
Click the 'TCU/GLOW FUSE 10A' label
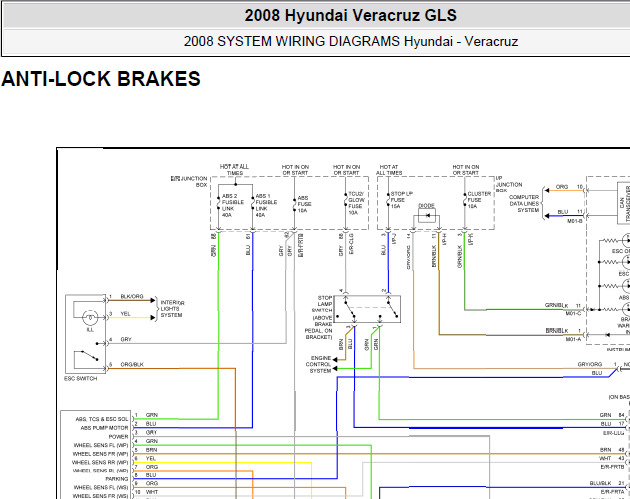356,203
